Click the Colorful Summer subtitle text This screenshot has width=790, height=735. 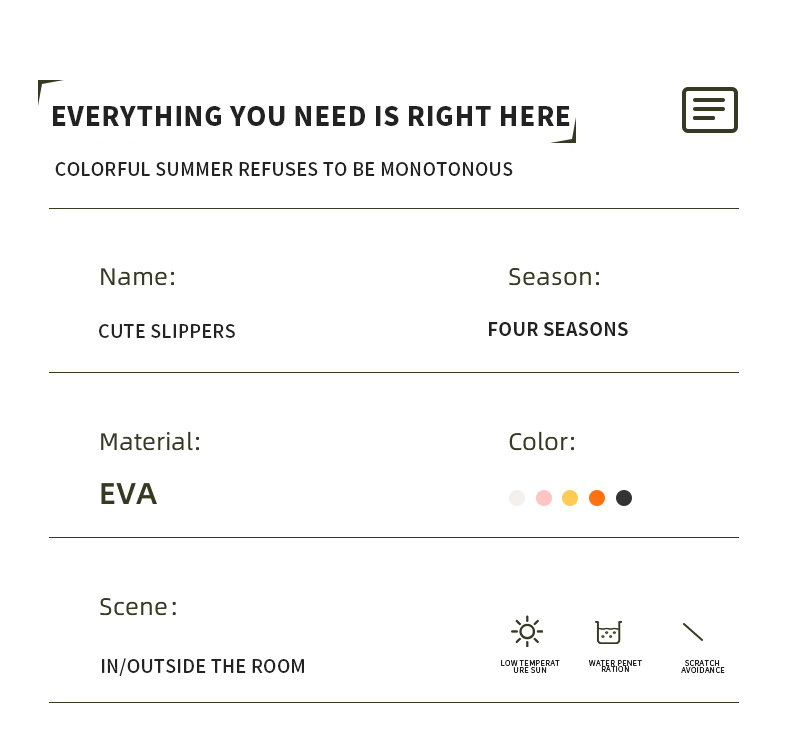(284, 170)
